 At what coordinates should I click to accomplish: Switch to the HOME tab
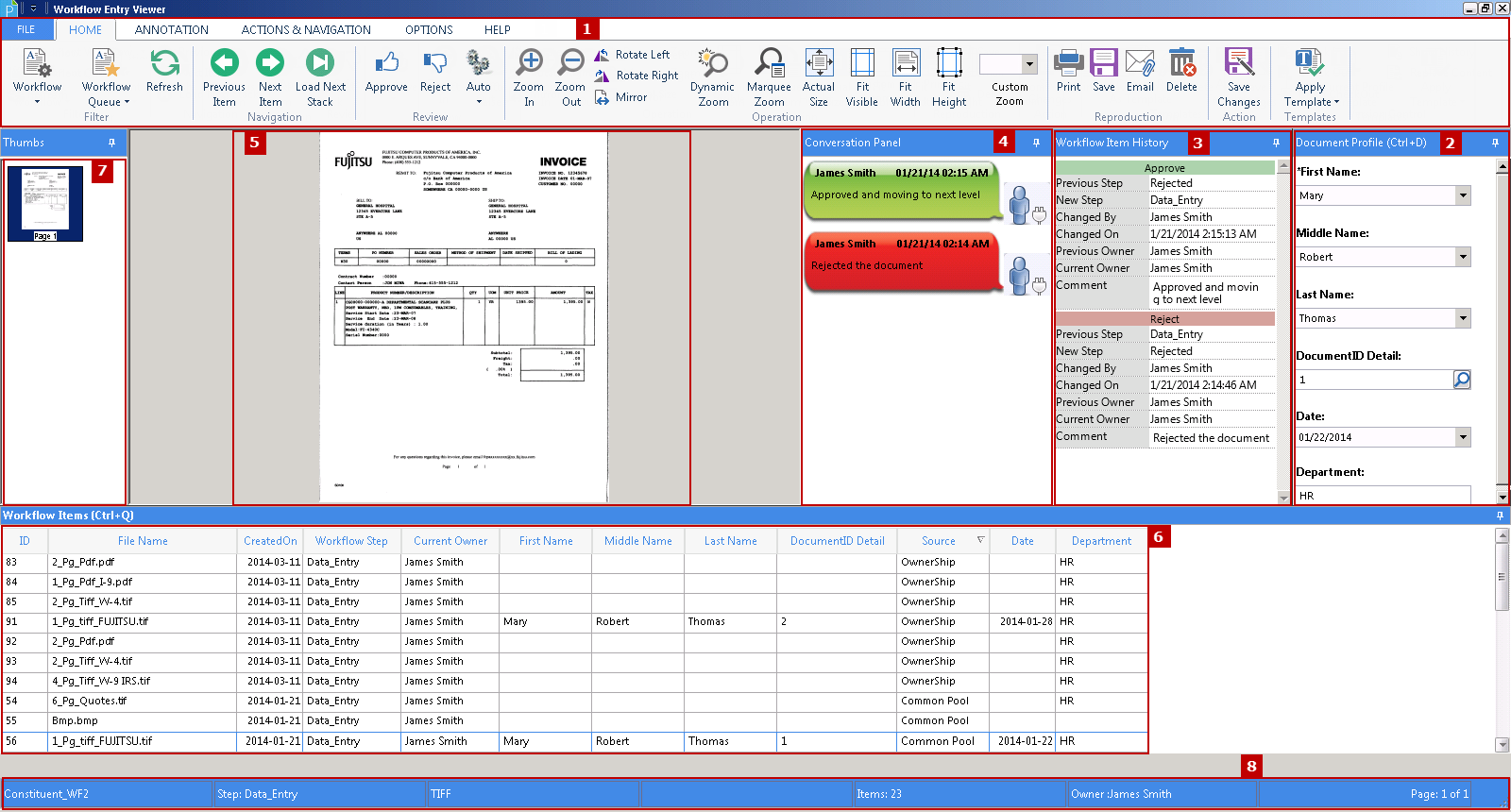pos(85,29)
